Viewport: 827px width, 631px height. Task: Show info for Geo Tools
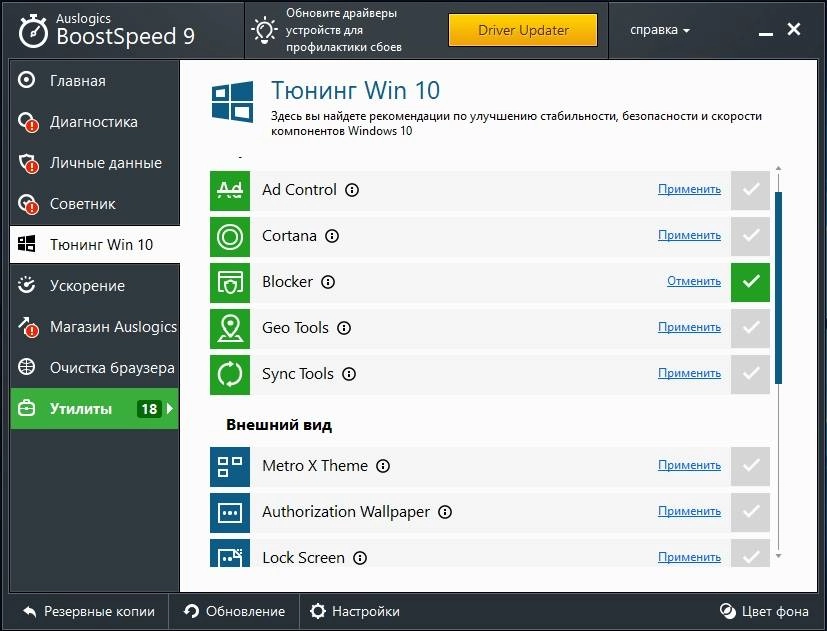(344, 328)
